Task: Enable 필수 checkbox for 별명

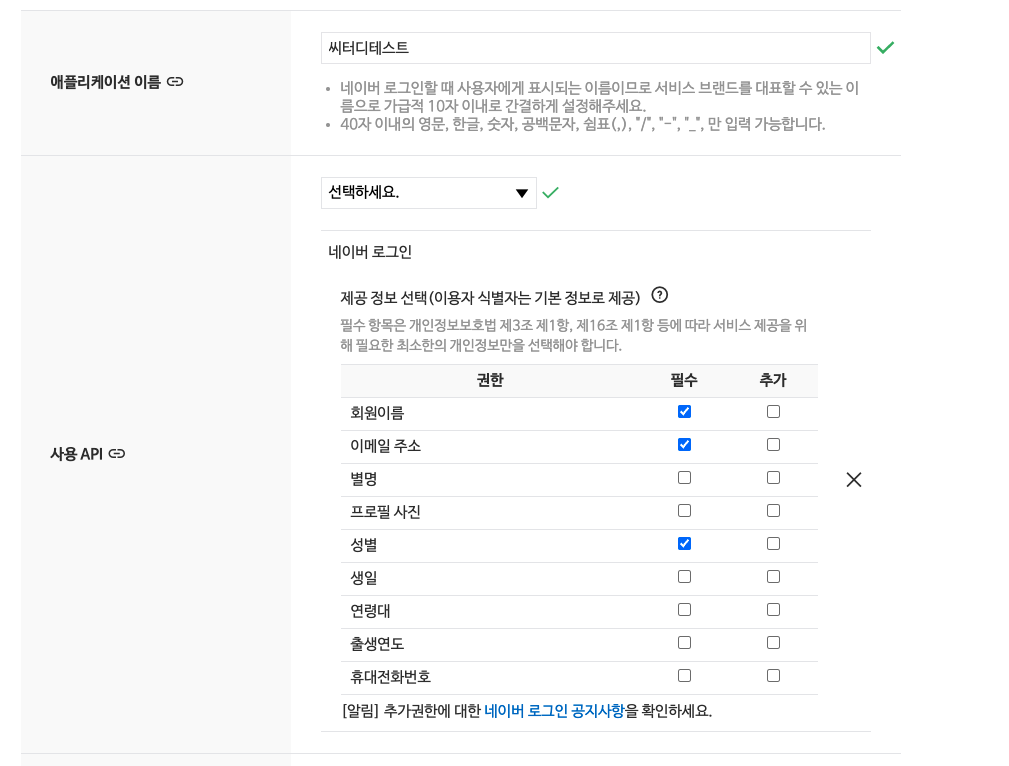Action: click(x=684, y=478)
